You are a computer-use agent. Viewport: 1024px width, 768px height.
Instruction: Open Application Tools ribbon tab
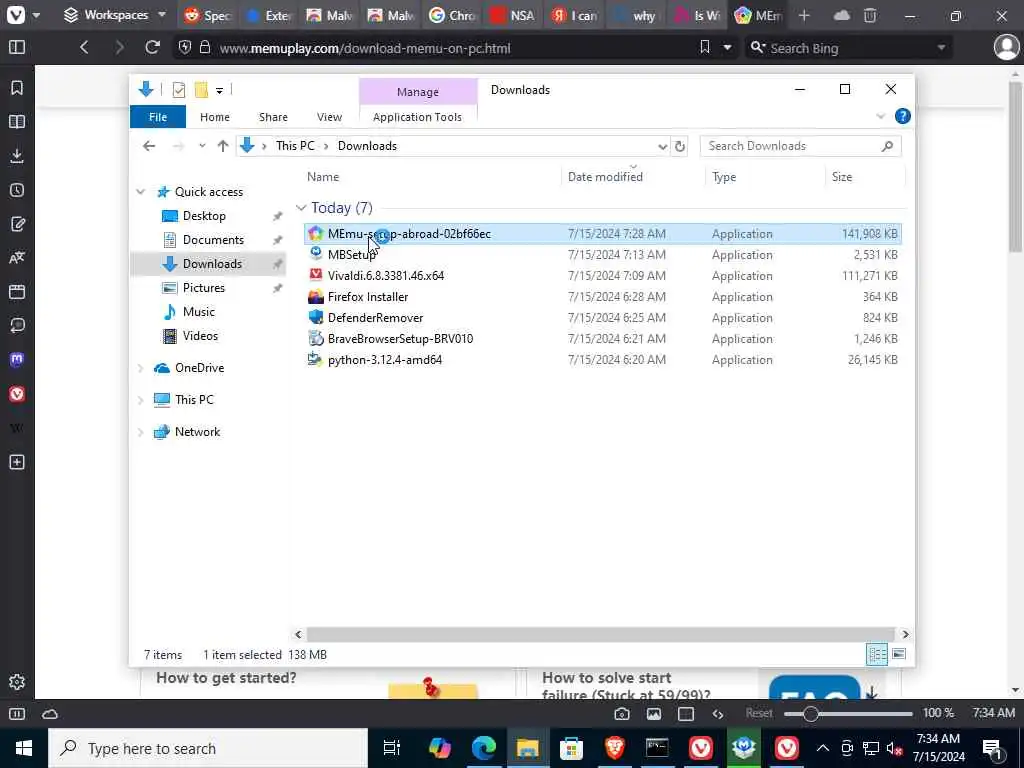pyautogui.click(x=417, y=117)
